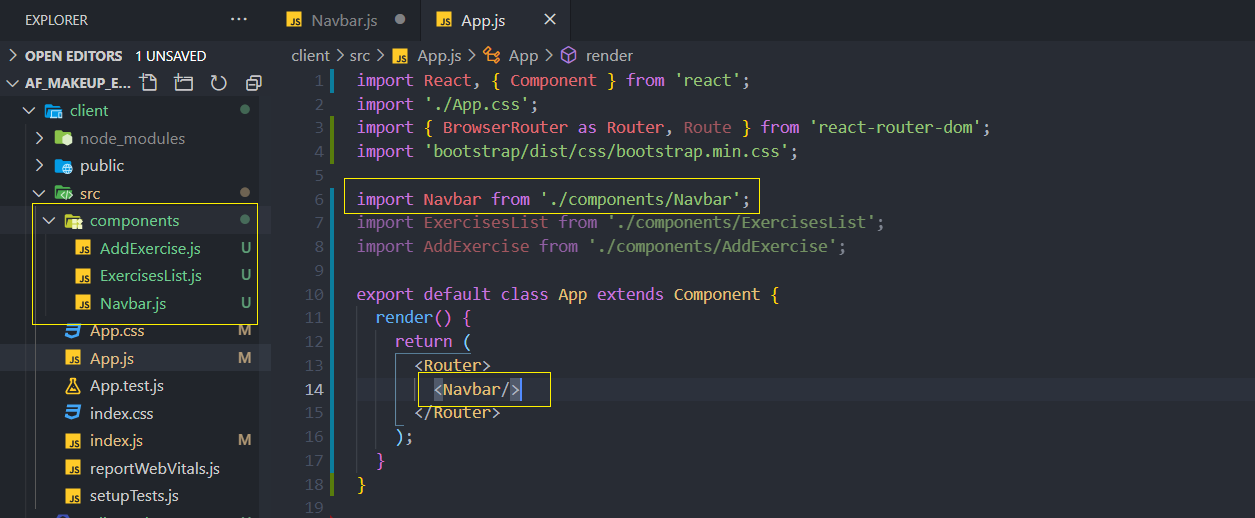The image size is (1255, 518).
Task: Select App.css in the file tree
Action: click(x=117, y=330)
